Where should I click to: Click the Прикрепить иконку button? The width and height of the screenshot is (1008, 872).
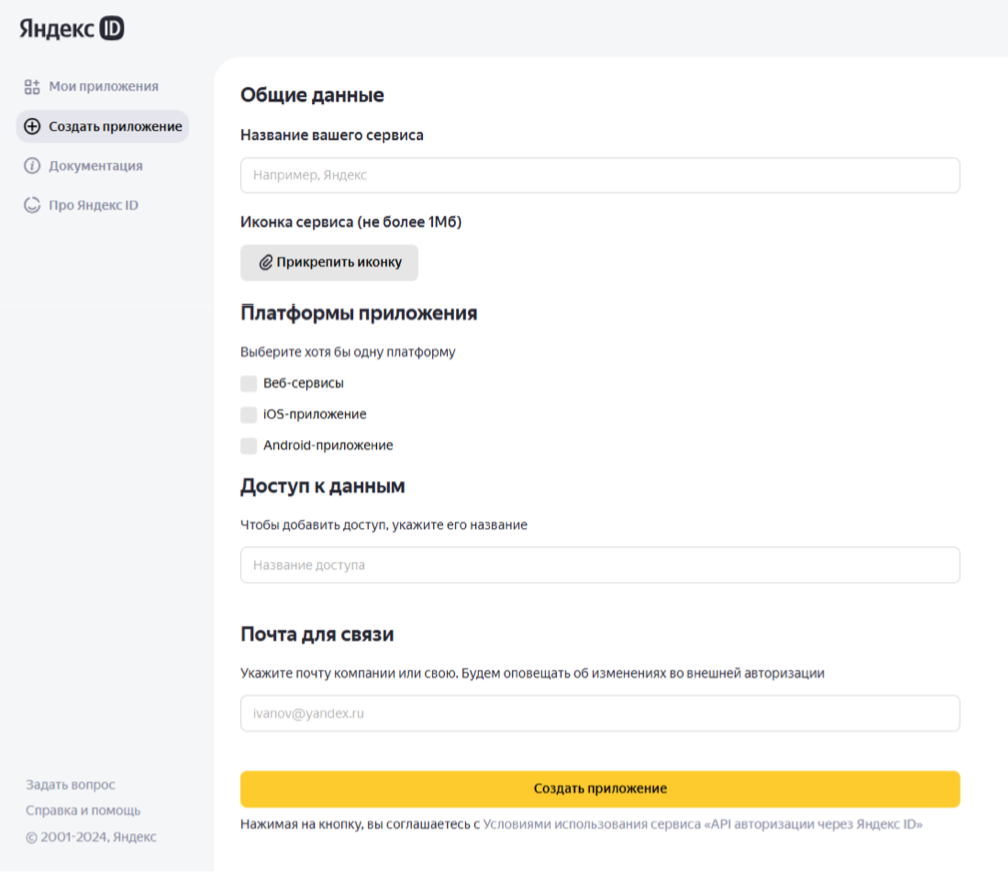[x=329, y=262]
